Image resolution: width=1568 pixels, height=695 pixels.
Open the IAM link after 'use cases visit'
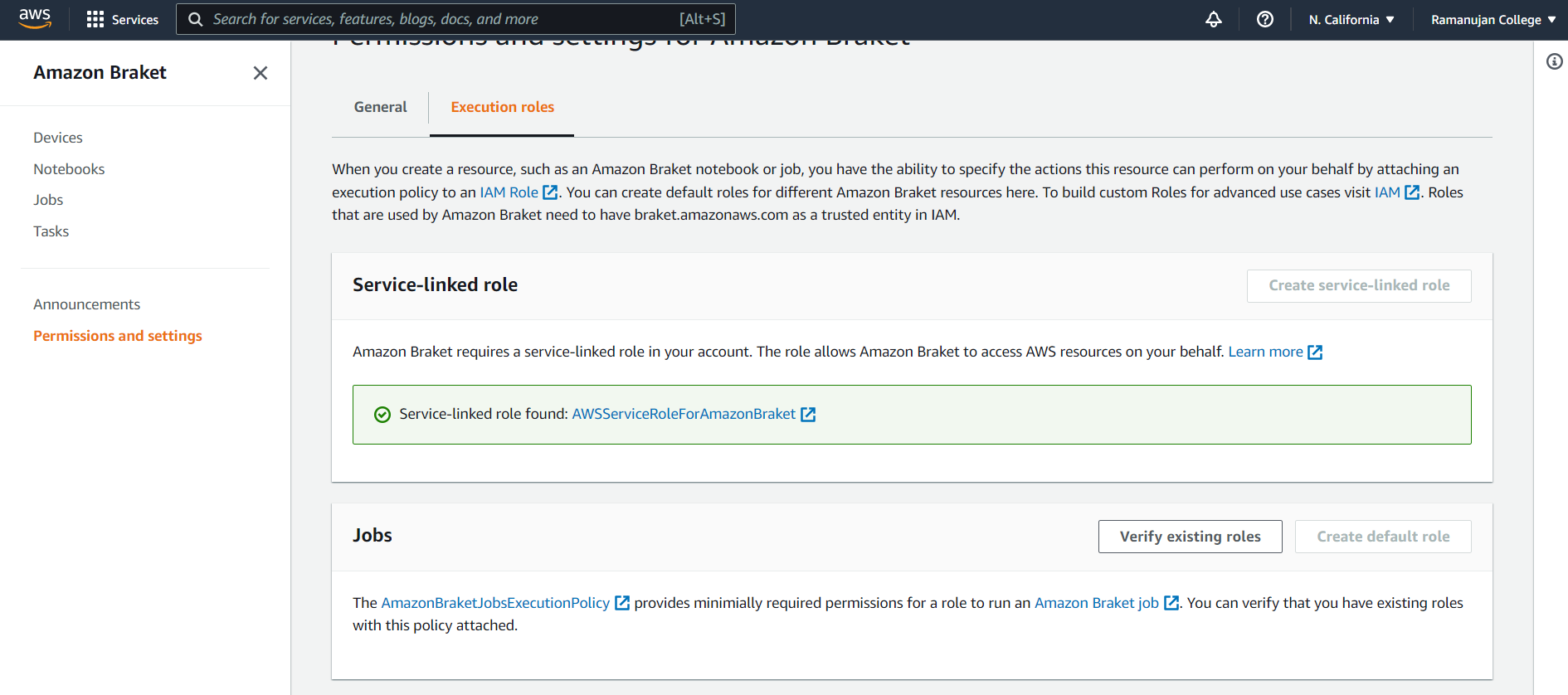pyautogui.click(x=1387, y=192)
